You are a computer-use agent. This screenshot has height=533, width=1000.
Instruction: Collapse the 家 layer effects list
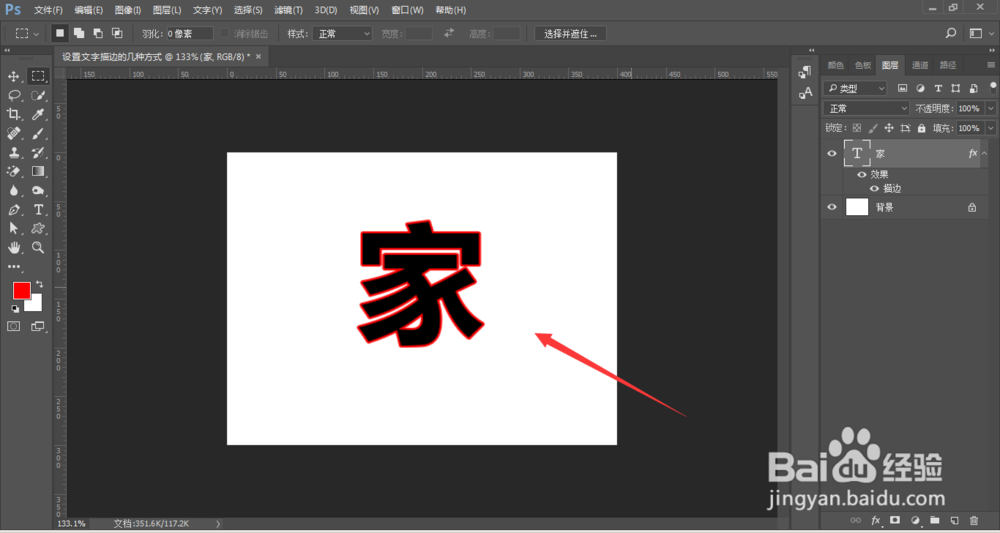point(985,154)
